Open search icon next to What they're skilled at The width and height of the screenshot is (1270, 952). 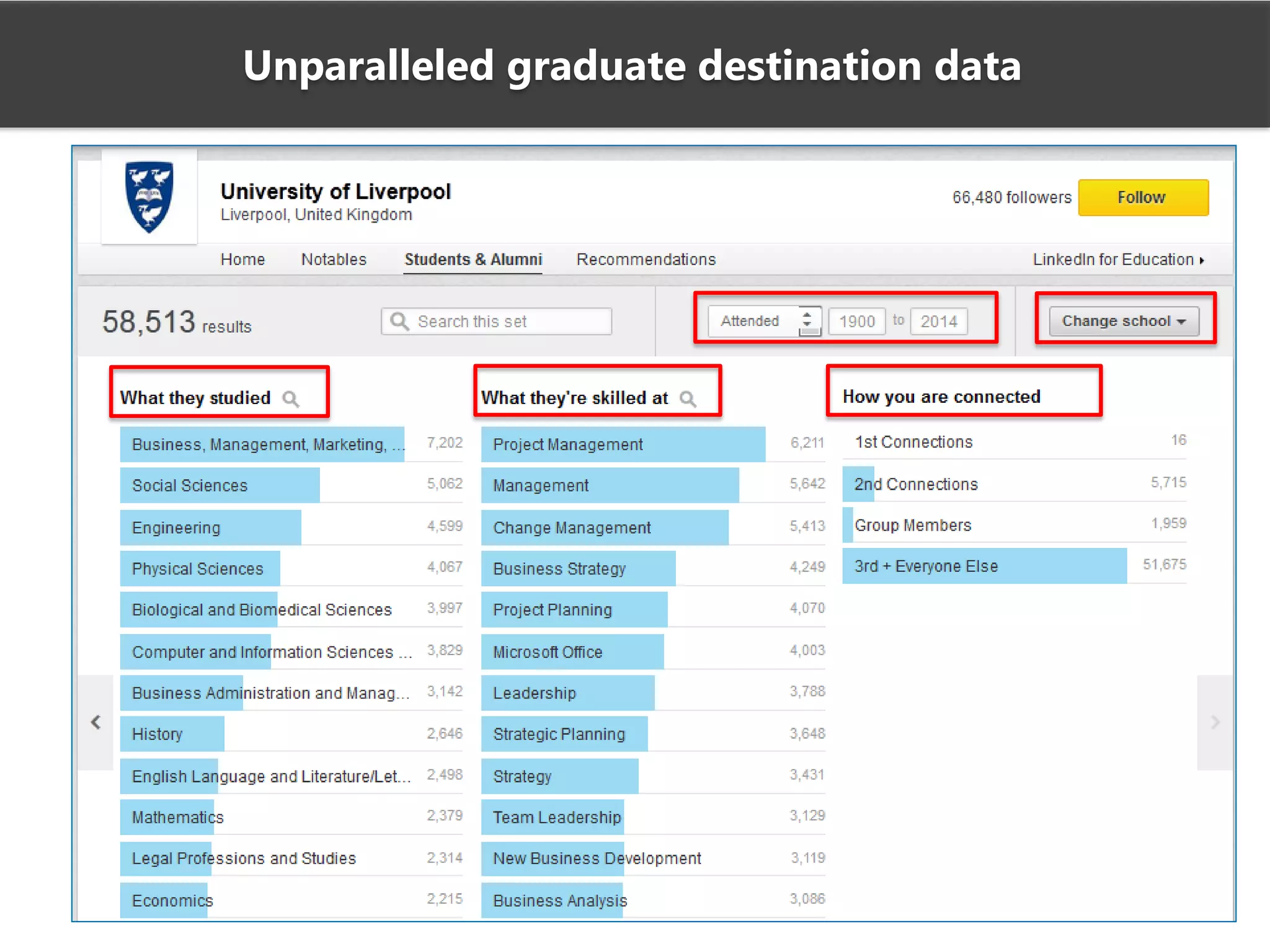pyautogui.click(x=688, y=399)
